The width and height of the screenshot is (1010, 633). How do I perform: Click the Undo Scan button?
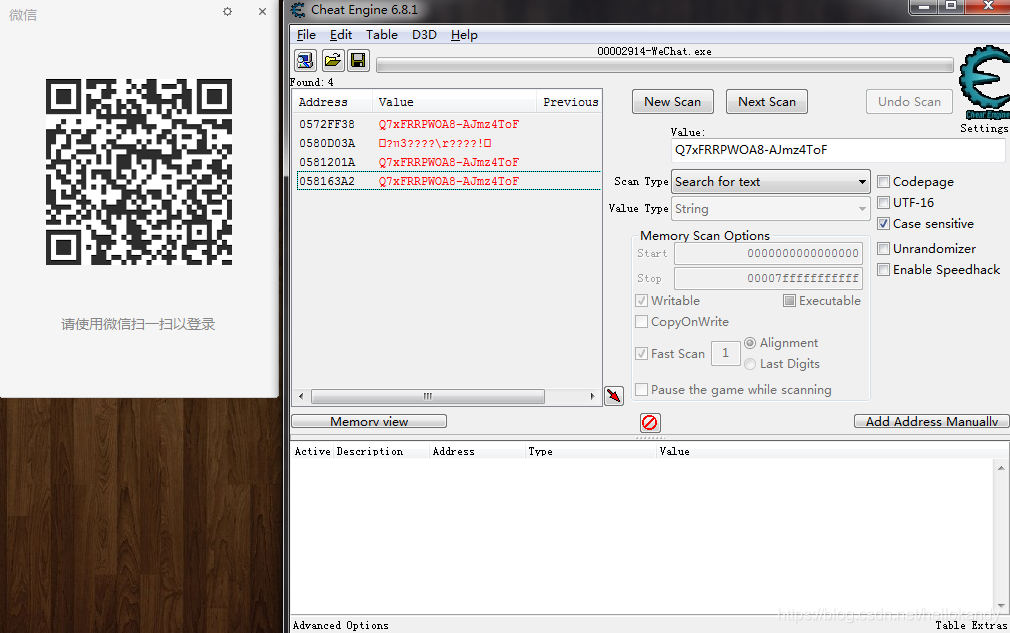click(x=909, y=102)
